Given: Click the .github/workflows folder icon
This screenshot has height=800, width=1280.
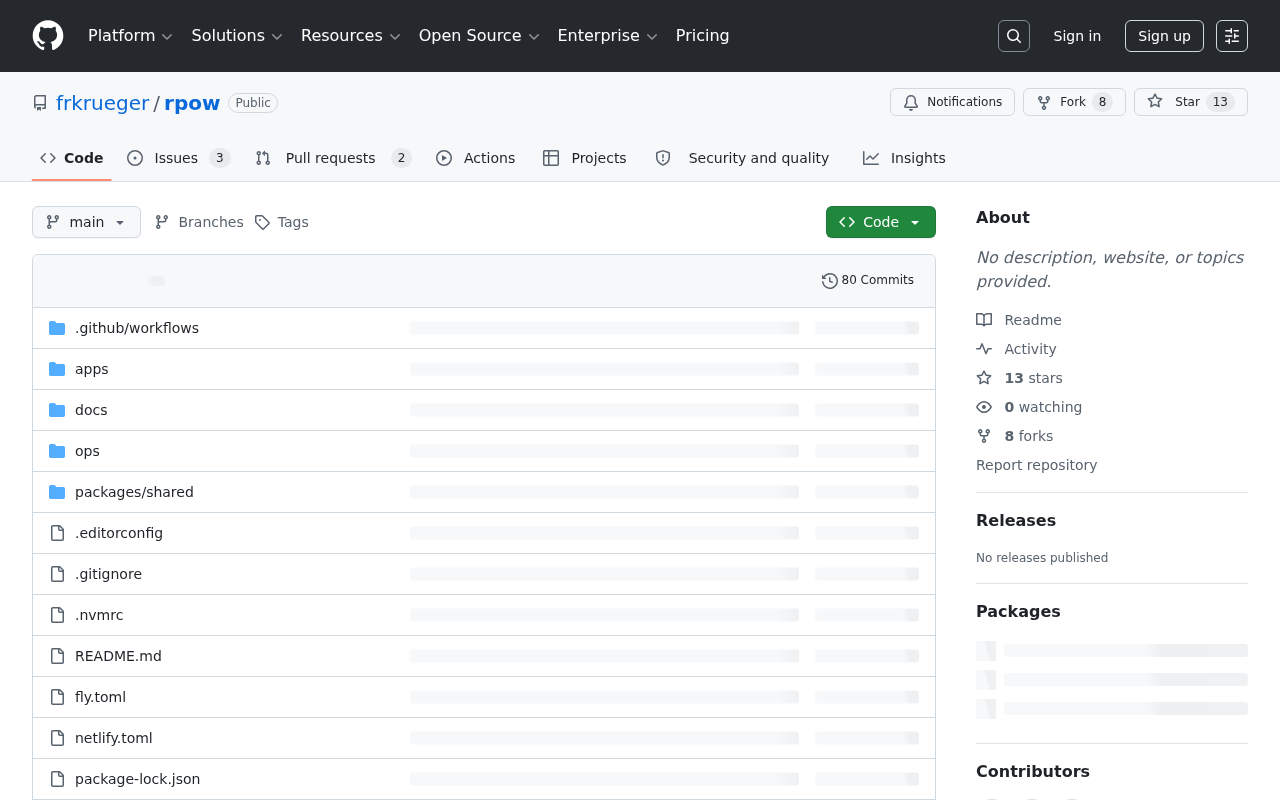Looking at the screenshot, I should tap(57, 328).
